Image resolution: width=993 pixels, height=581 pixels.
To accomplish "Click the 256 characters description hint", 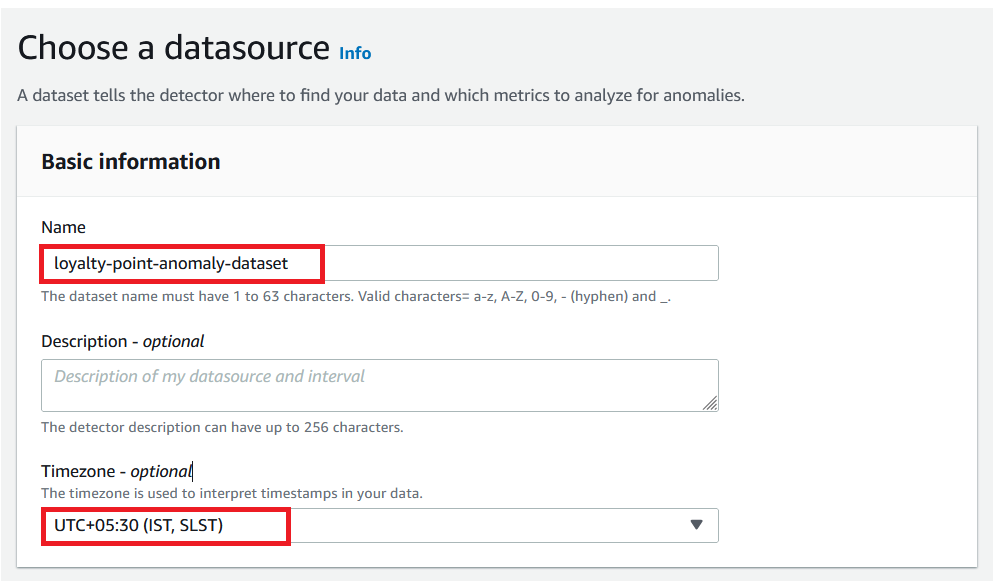I will [x=222, y=428].
